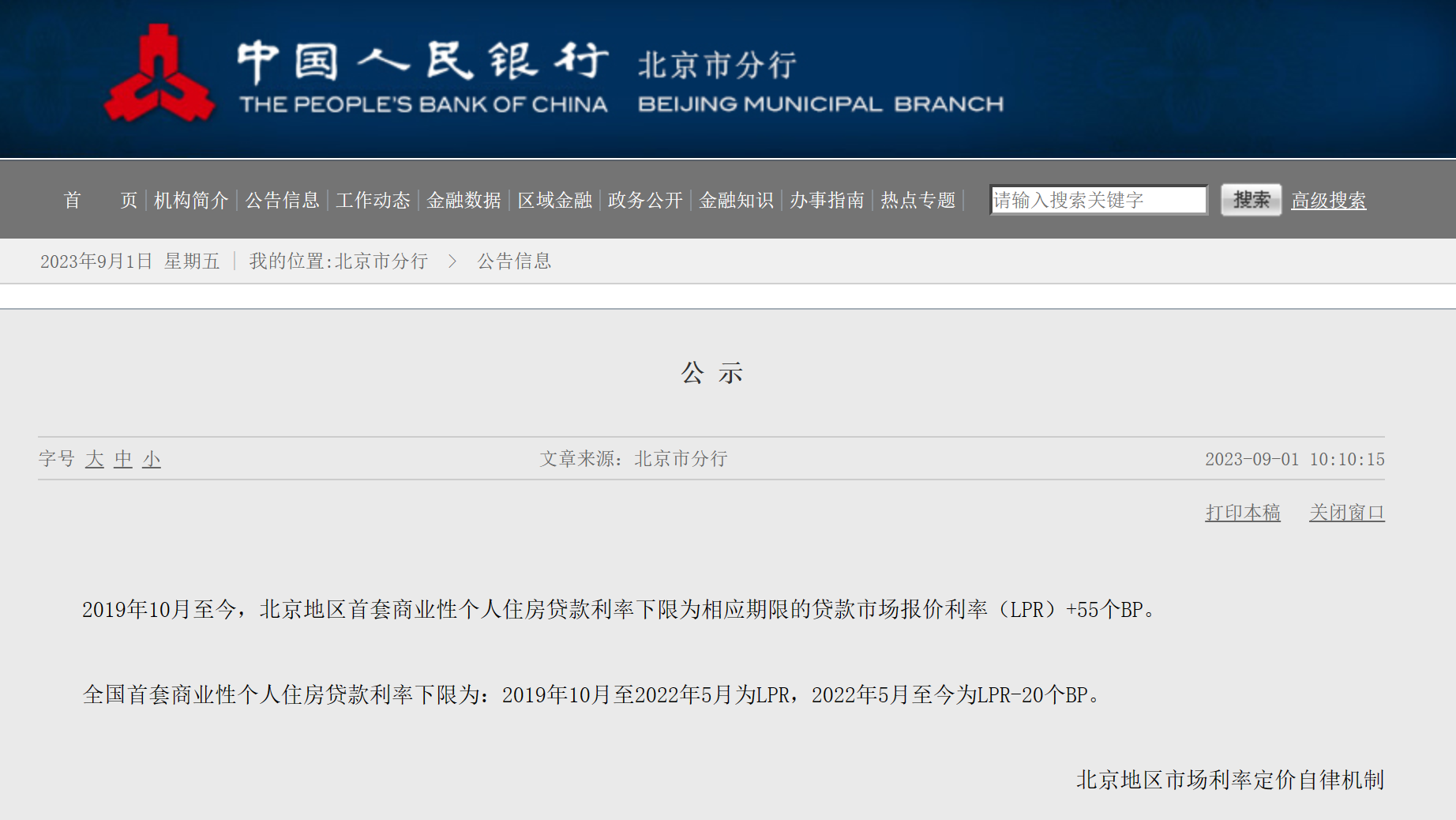Click the paragraph mentioning LPR-20个BP
Viewport: 1456px width, 820px height.
pyautogui.click(x=591, y=695)
